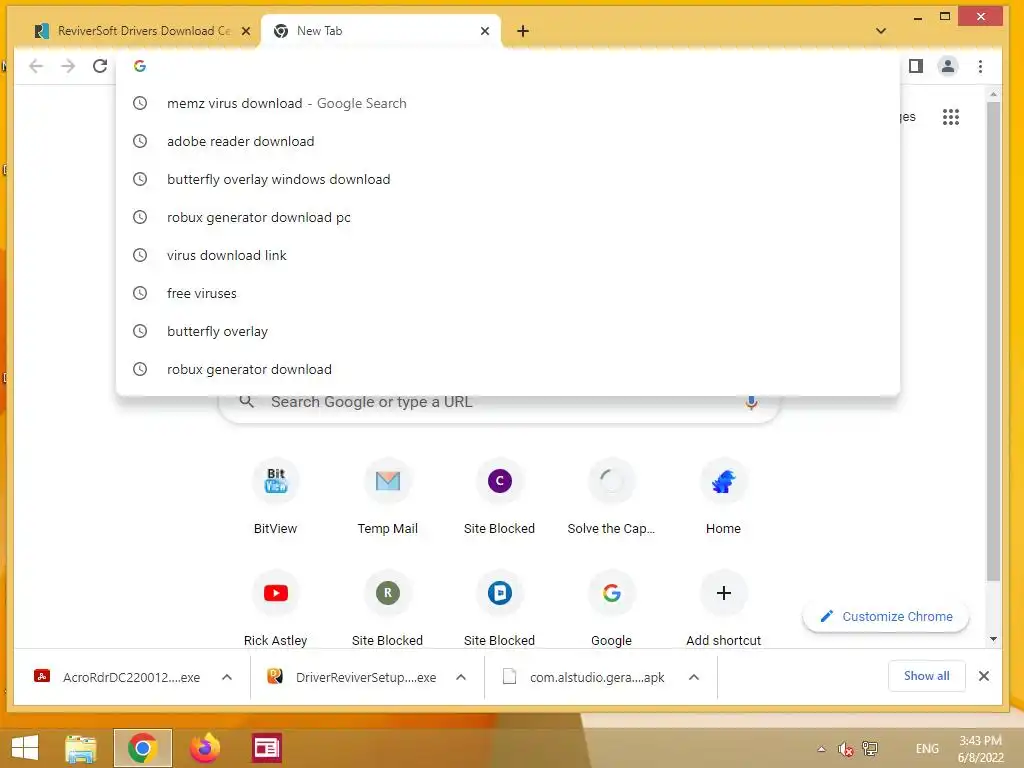Choose suggestion memz virus download
This screenshot has height=768, width=1024.
point(507,103)
